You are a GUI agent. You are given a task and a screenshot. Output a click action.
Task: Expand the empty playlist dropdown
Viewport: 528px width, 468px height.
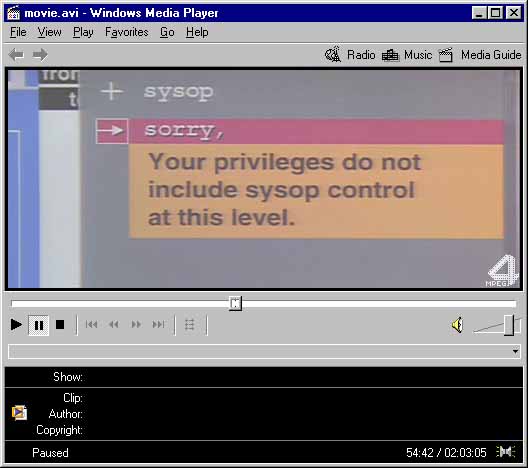[515, 352]
